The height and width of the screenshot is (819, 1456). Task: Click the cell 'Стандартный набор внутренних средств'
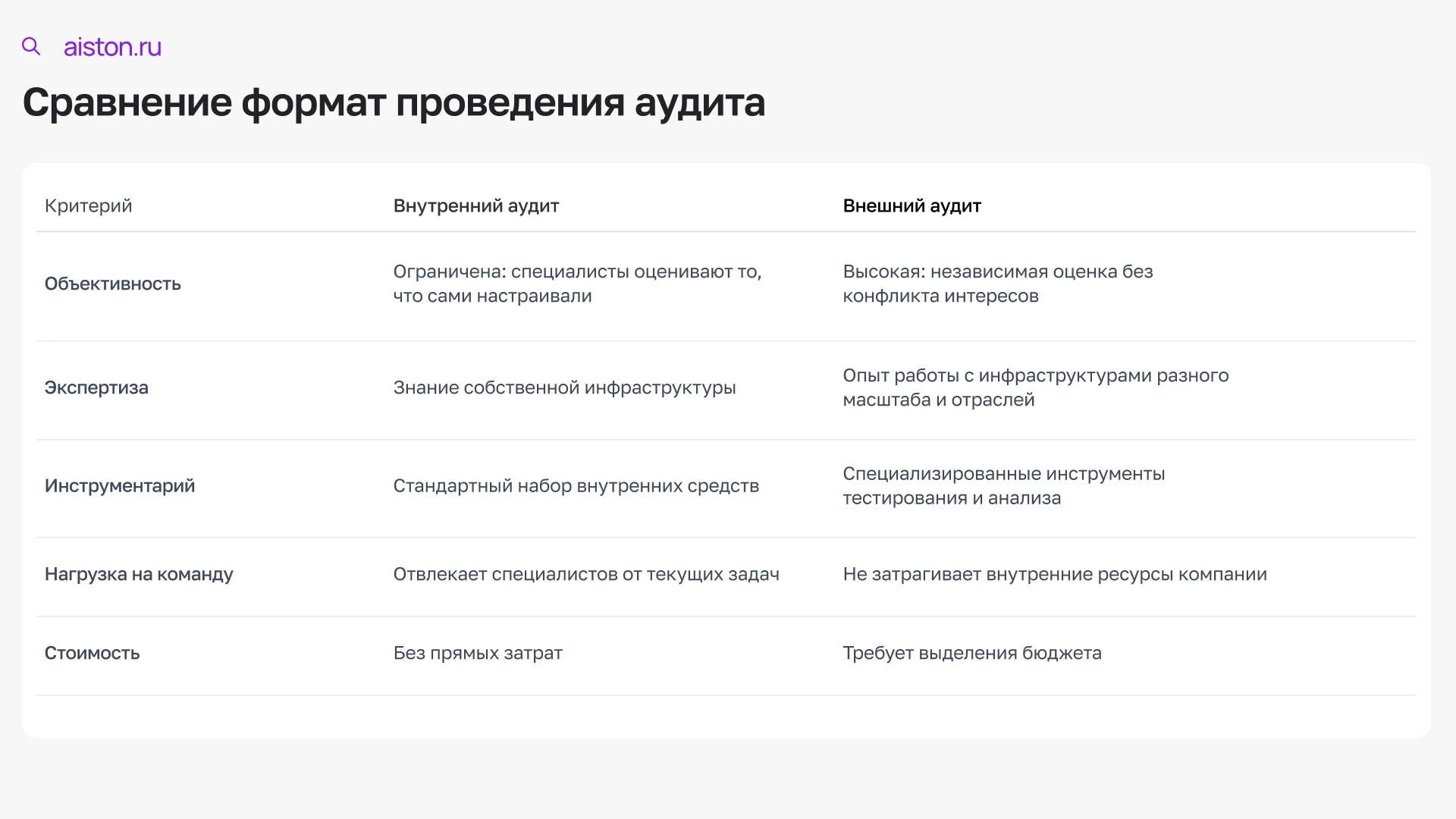pyautogui.click(x=576, y=485)
